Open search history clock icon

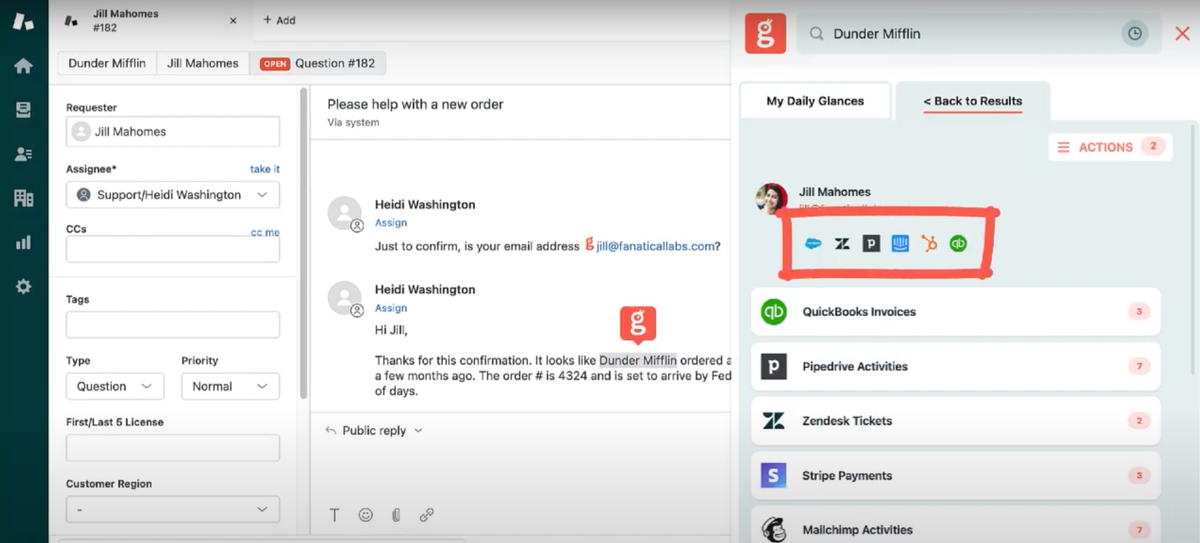[1134, 34]
